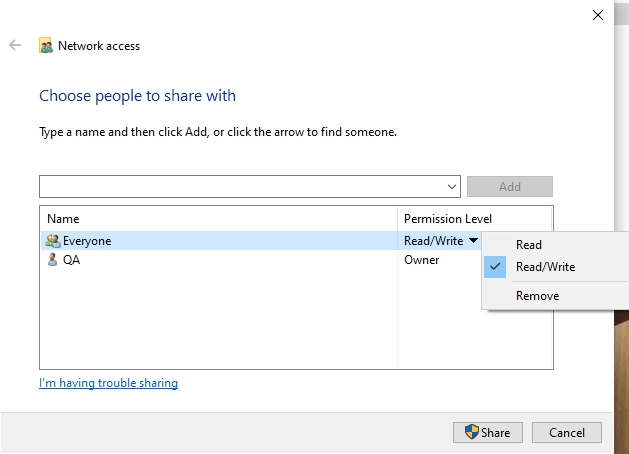Click the QA user icon
Image resolution: width=629 pixels, height=454 pixels.
tap(52, 259)
